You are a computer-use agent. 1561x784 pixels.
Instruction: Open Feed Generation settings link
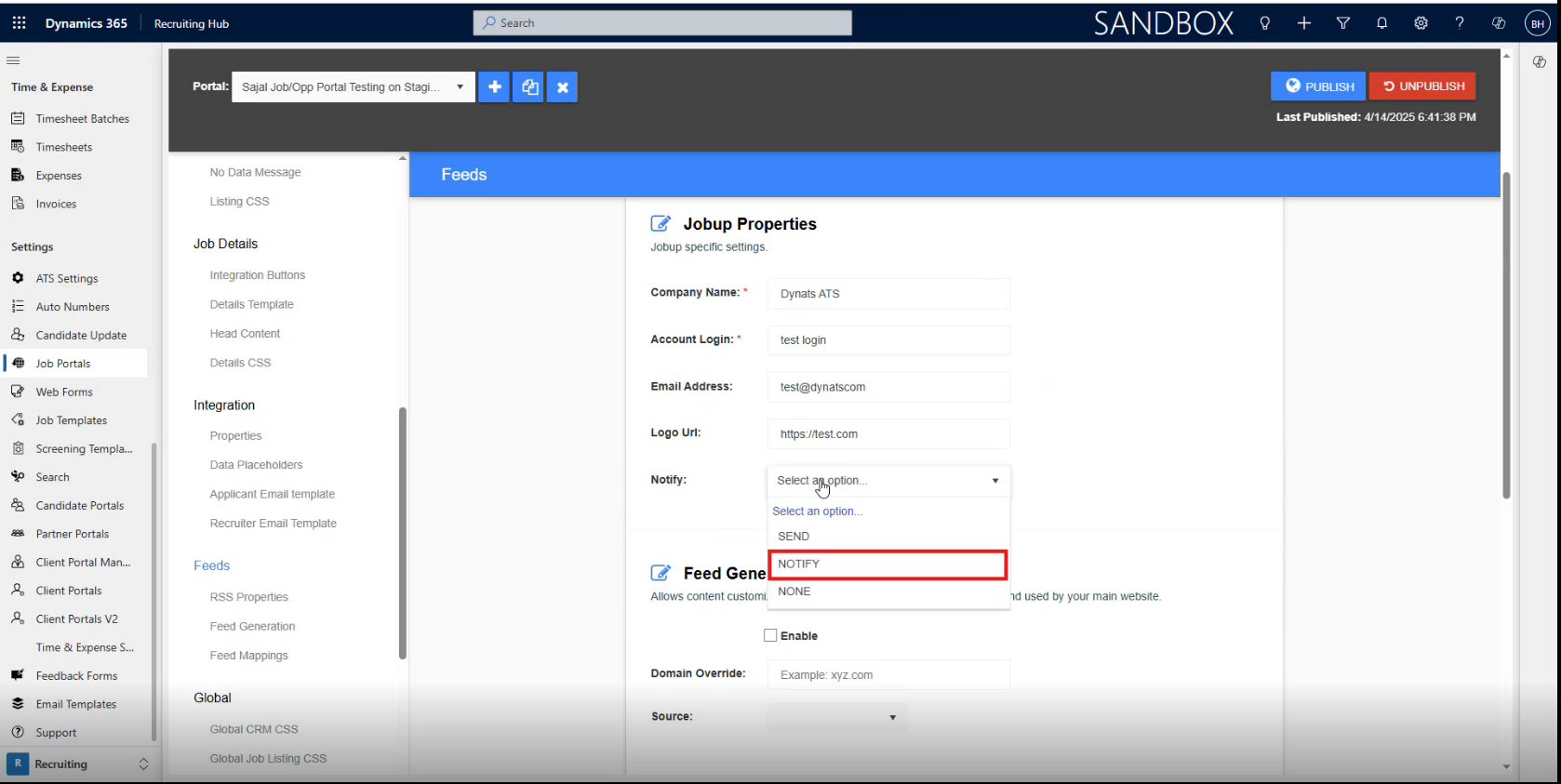click(x=252, y=627)
